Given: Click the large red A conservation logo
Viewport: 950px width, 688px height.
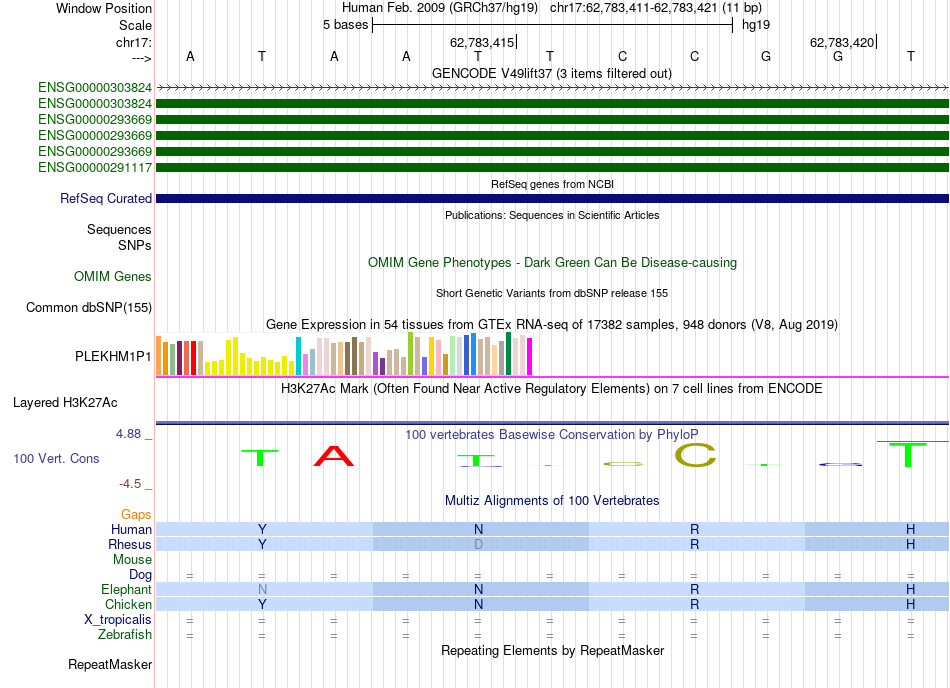Looking at the screenshot, I should (334, 456).
